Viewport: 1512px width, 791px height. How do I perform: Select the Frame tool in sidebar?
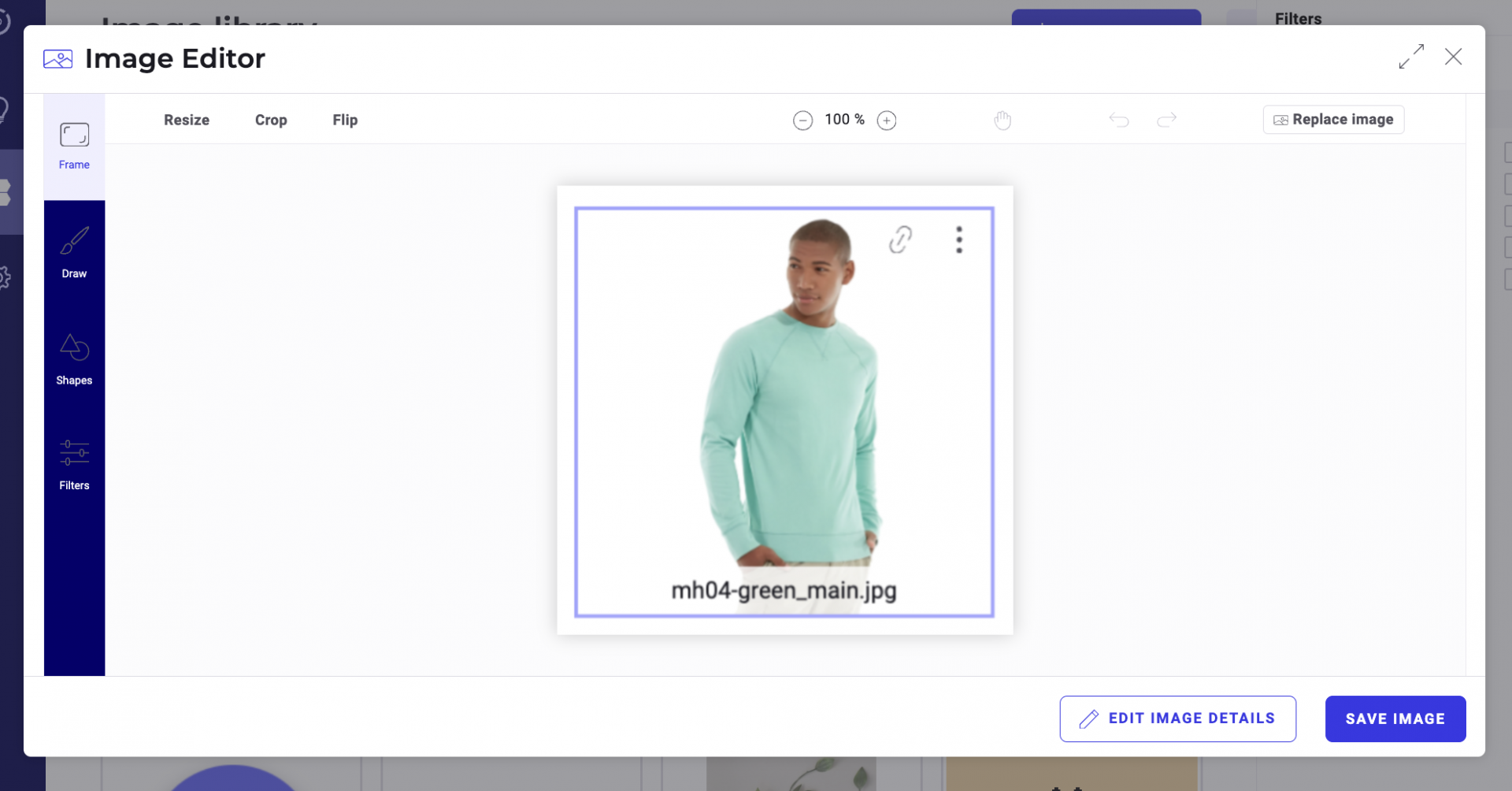(74, 146)
